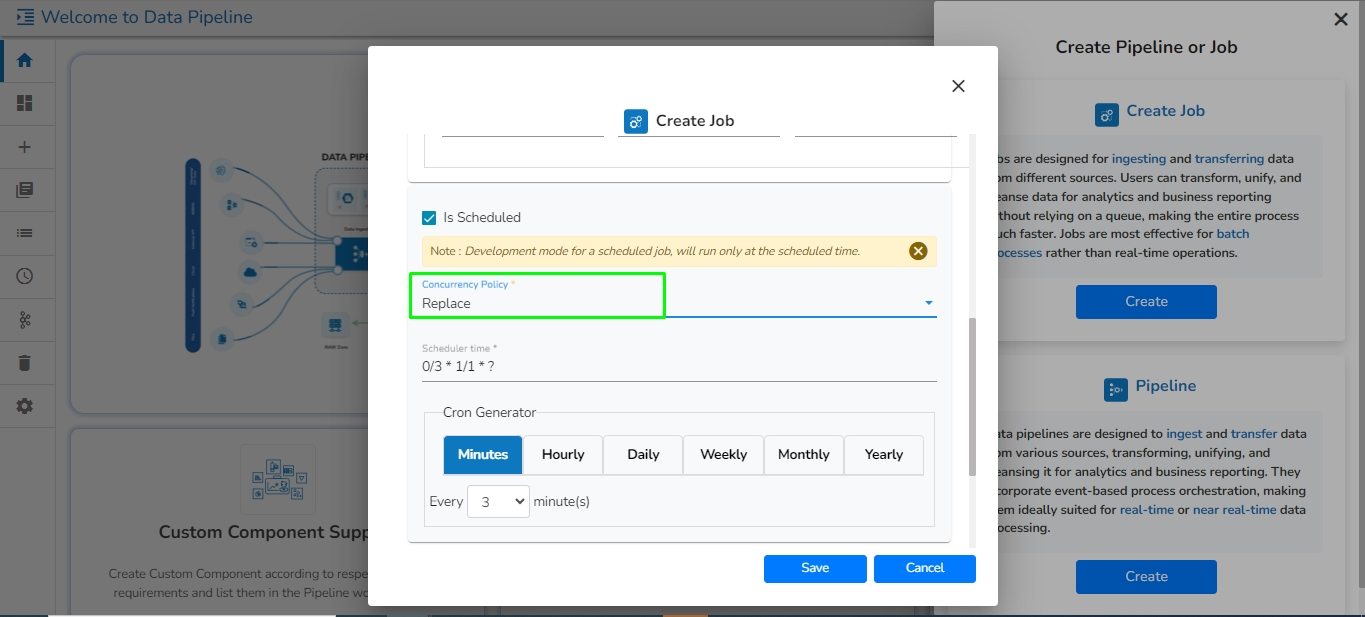
Task: Open the scheduler clock icon in sidebar
Action: point(25,276)
